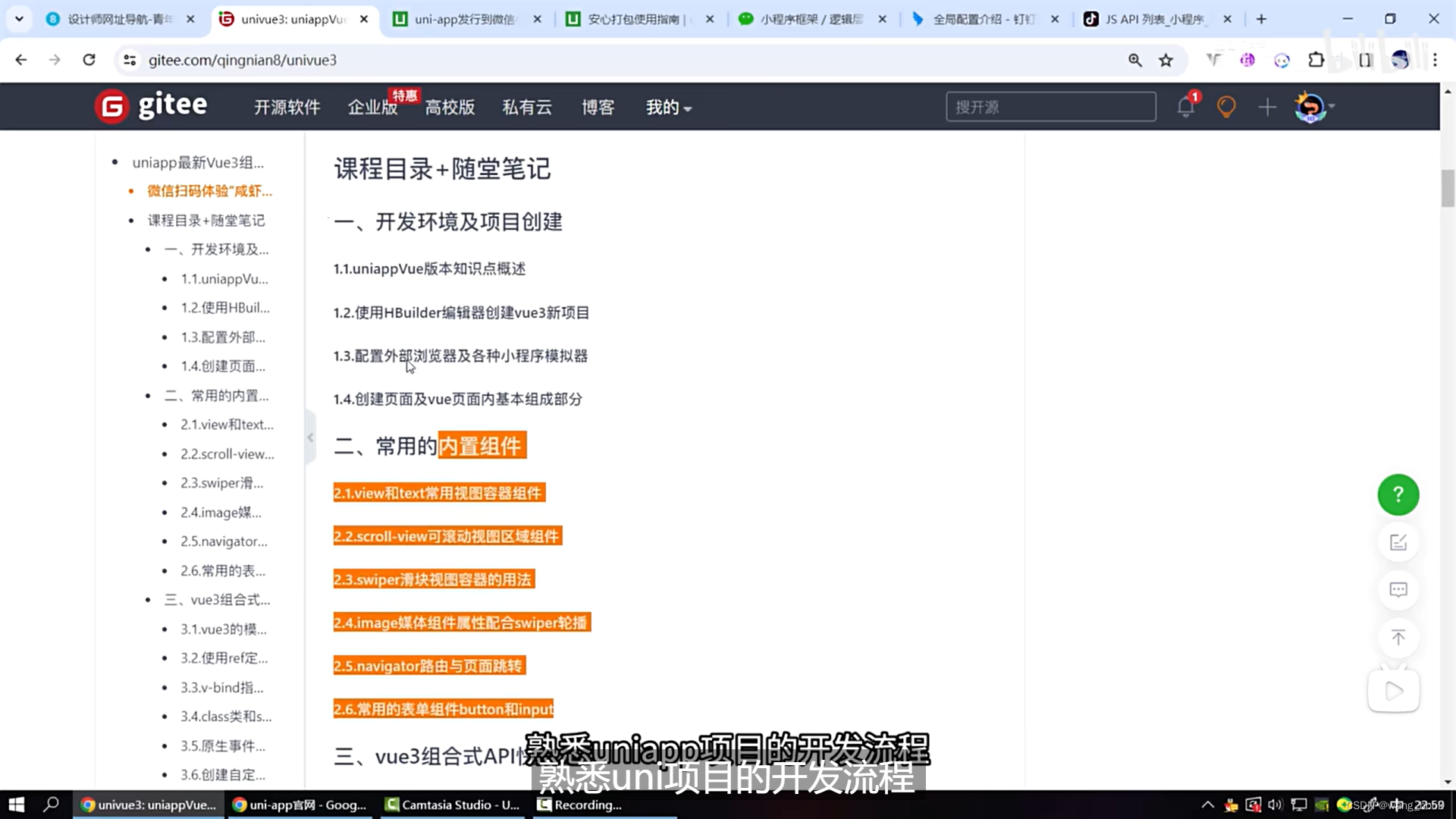This screenshot has width=1456, height=819.
Task: Click the browser side panel icon
Action: point(1366,60)
